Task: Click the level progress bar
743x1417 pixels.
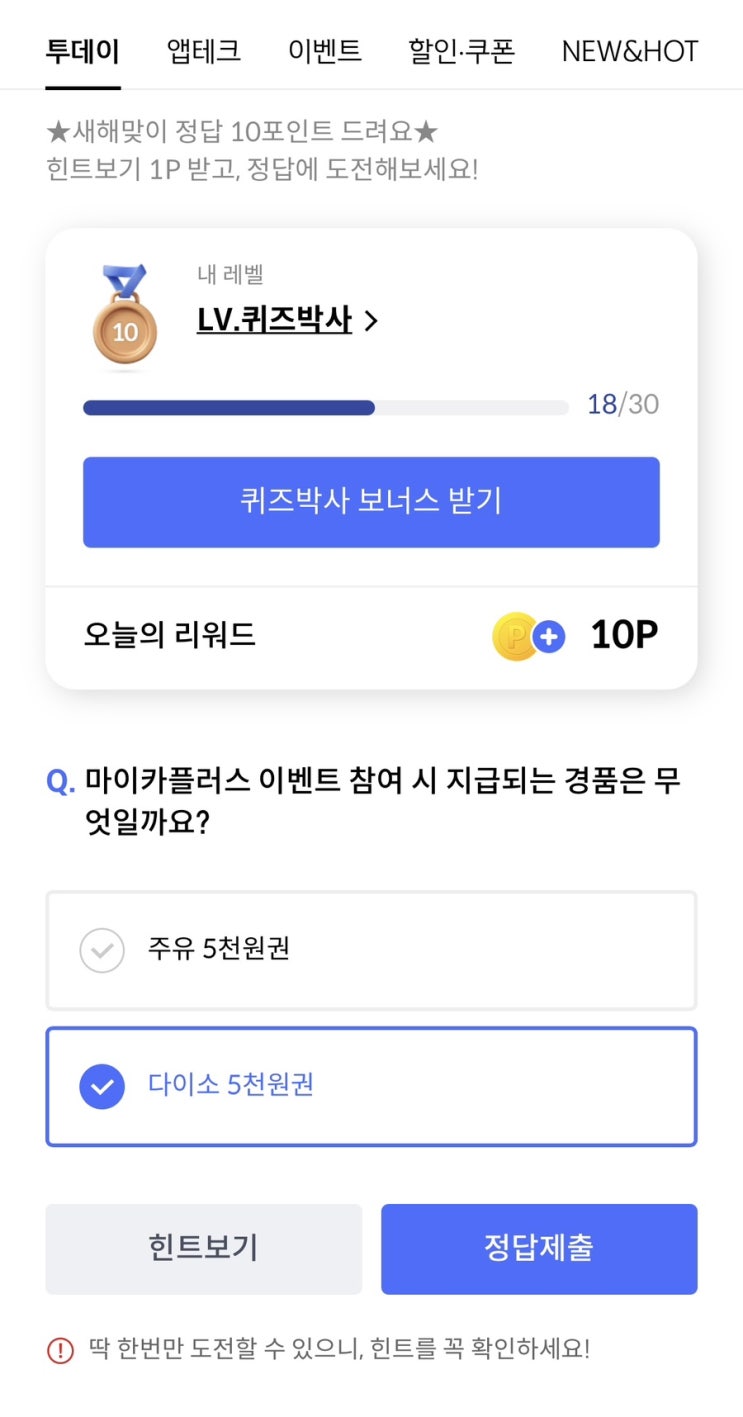Action: pyautogui.click(x=325, y=408)
